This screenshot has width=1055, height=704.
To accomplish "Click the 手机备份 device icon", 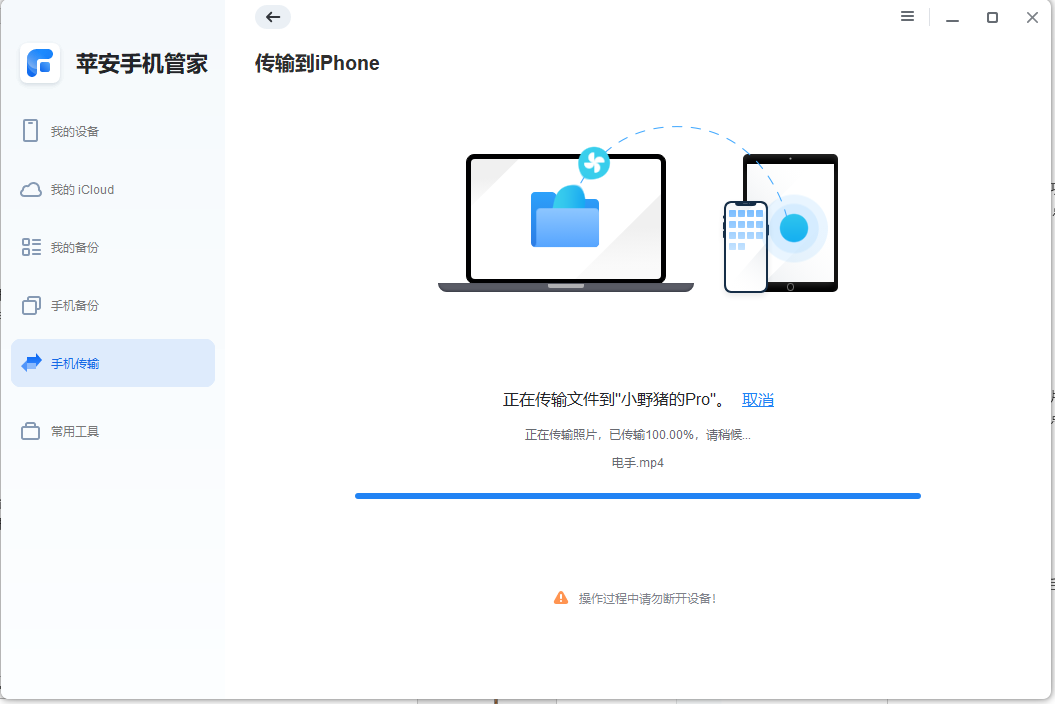I will click(x=31, y=305).
